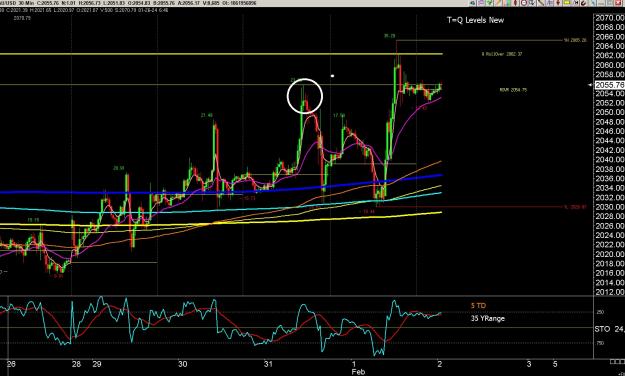Click the 2062.00 price scale label

610,56
